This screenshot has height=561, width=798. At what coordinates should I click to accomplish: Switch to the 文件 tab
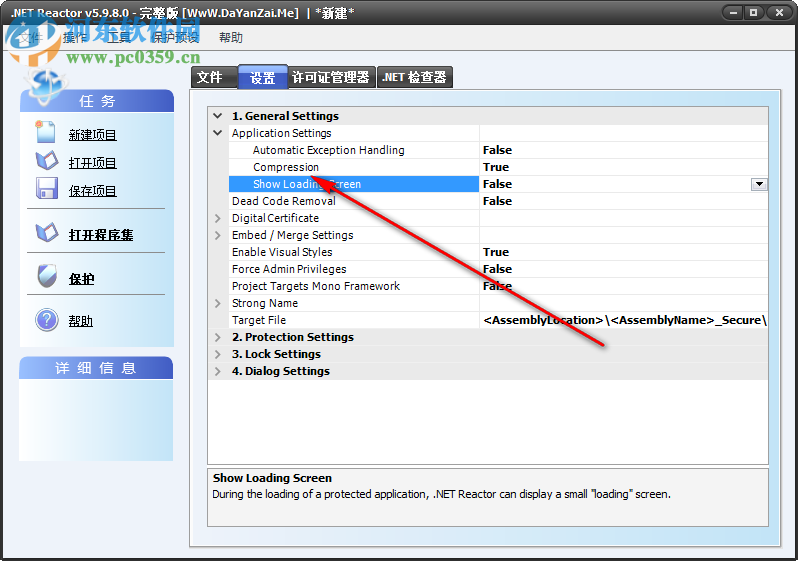[214, 77]
